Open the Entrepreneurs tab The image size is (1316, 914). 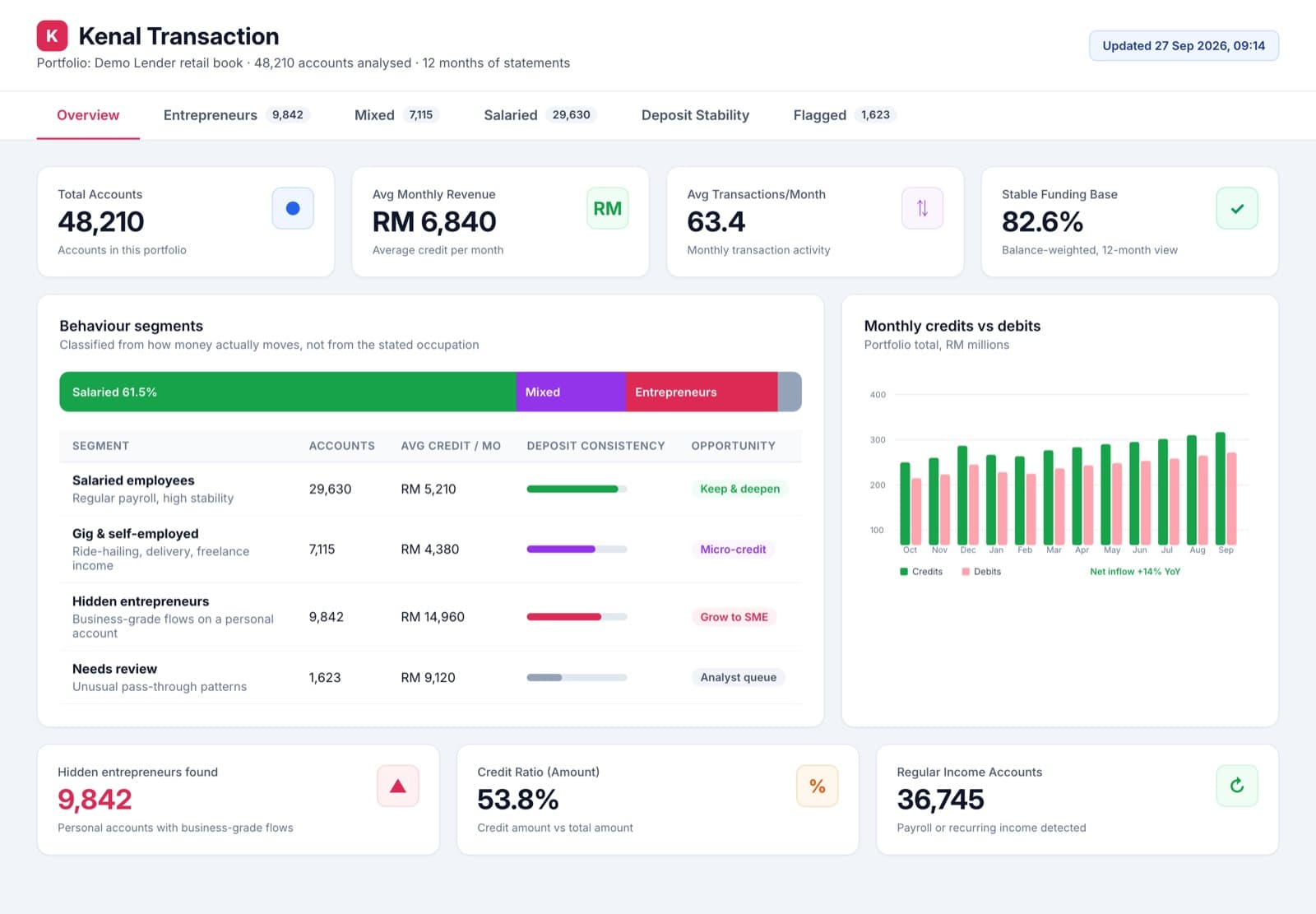coord(235,115)
